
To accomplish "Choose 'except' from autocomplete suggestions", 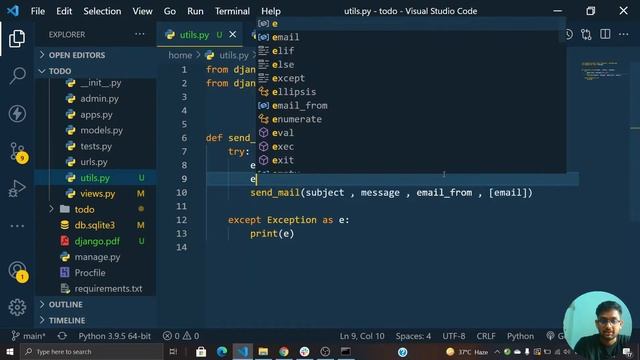I will (411, 78).
